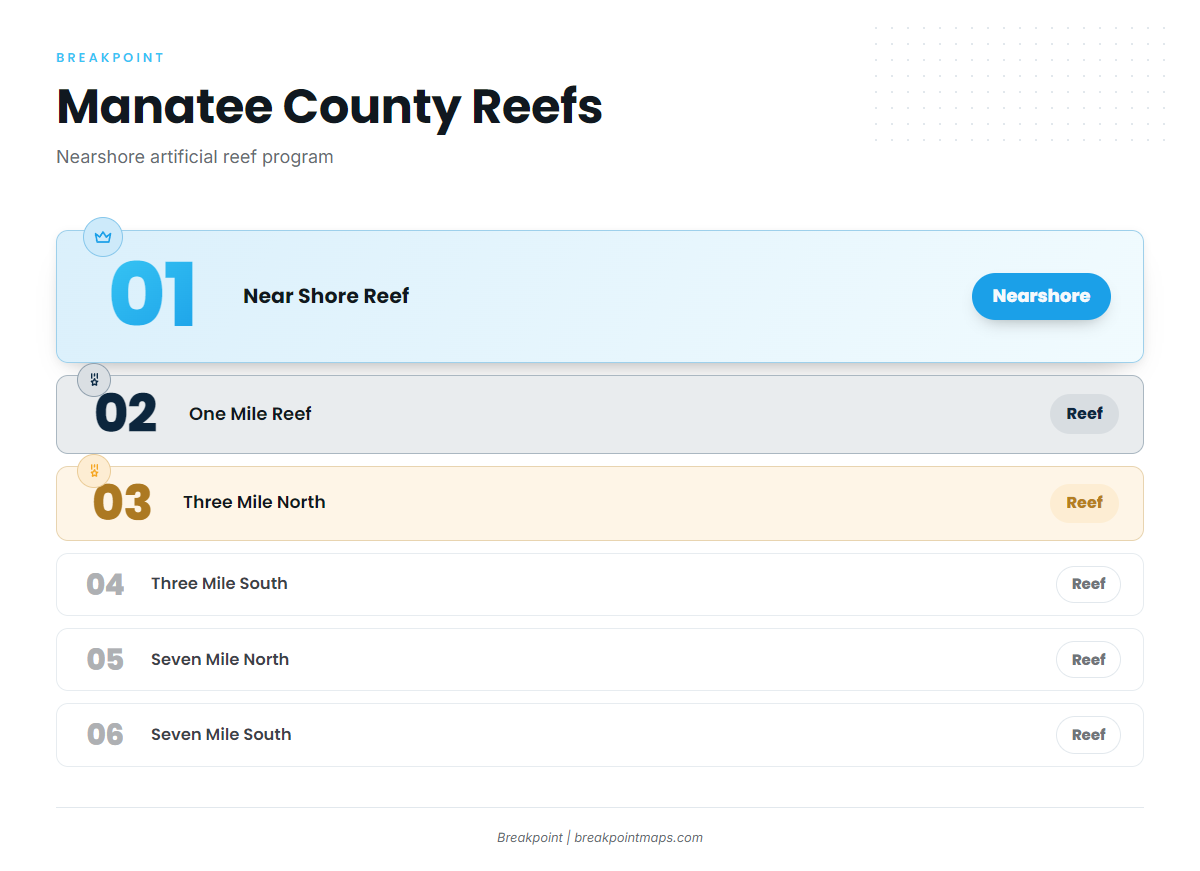Click the "Manatee County Reefs" heading
The width and height of the screenshot is (1200, 871).
click(329, 106)
